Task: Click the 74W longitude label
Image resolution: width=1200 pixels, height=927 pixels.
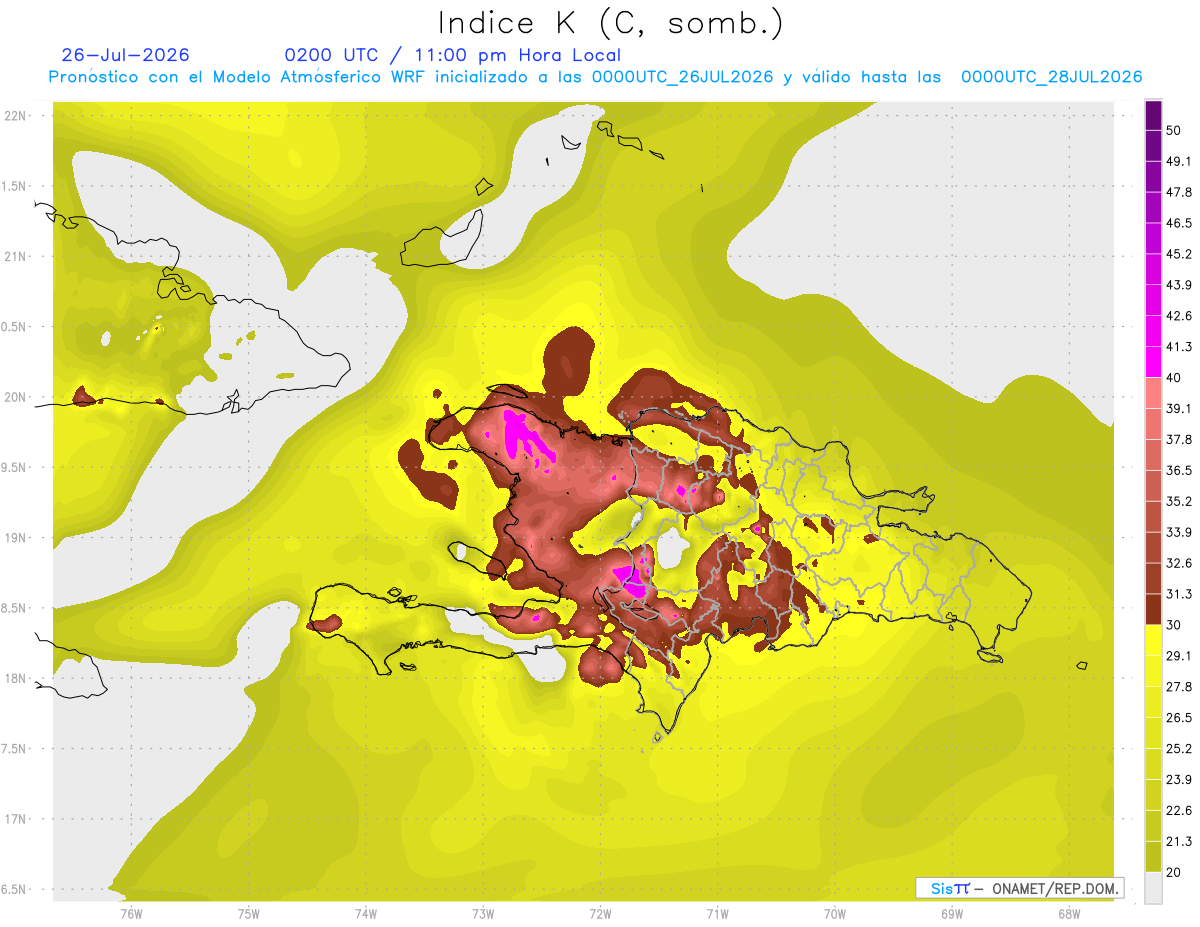Action: tap(366, 913)
